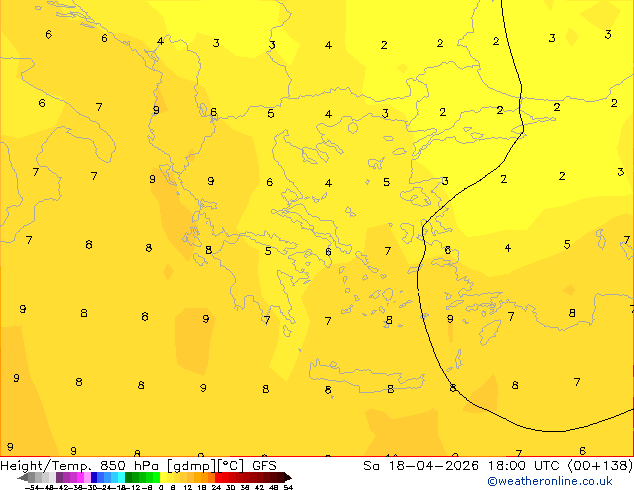Click the '(00+138)' forecast offset text
The image size is (634, 490).
click(600, 466)
